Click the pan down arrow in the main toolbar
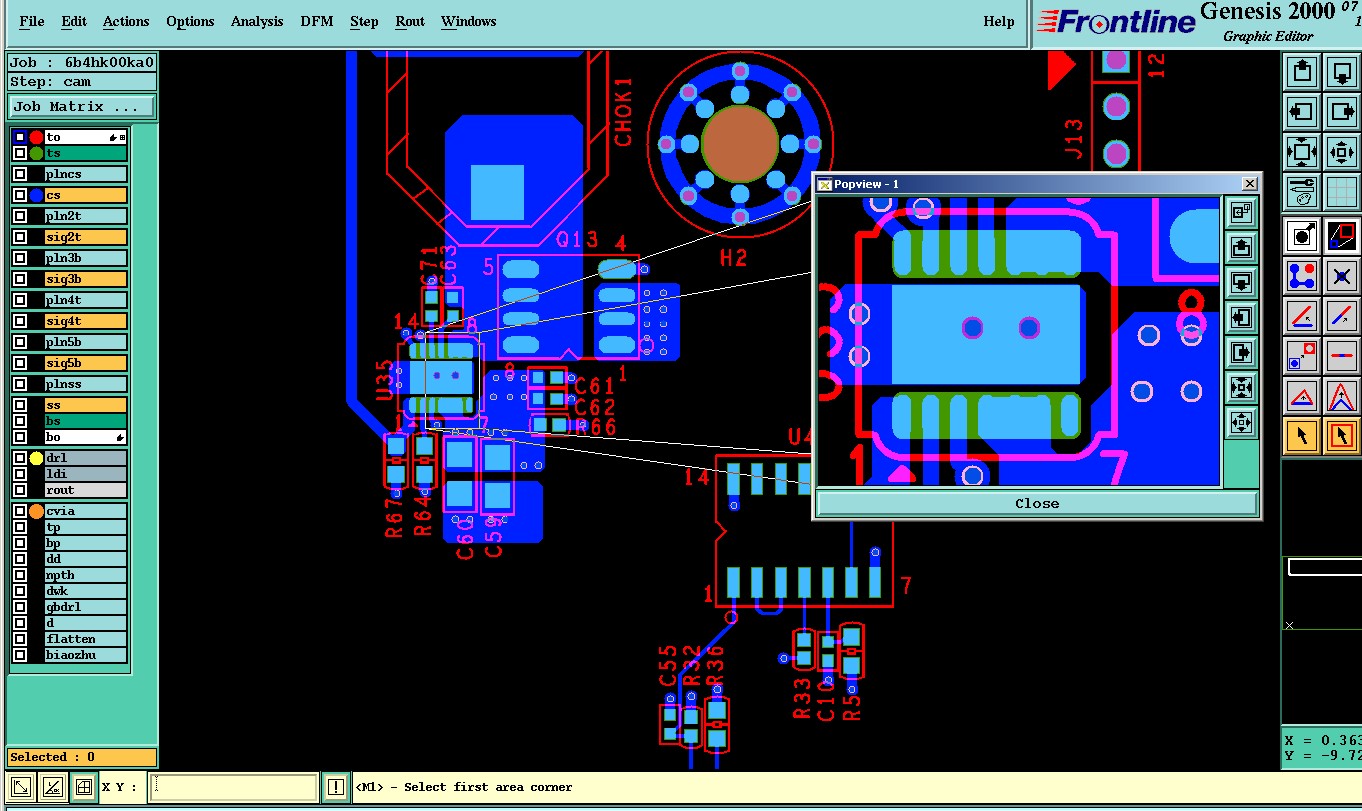This screenshot has height=811, width=1362. (x=1341, y=72)
